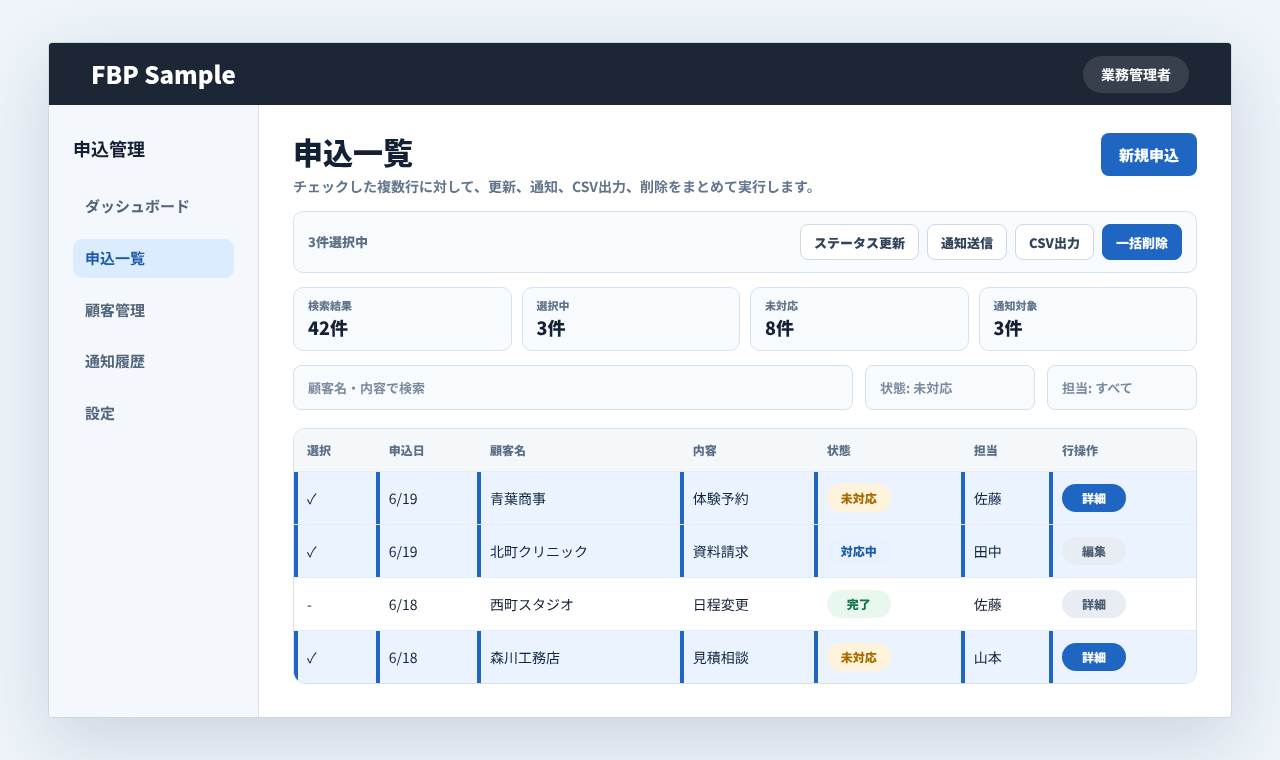This screenshot has width=1280, height=760.
Task: Focus the 顧客名・内容で検索 search field
Action: click(573, 387)
